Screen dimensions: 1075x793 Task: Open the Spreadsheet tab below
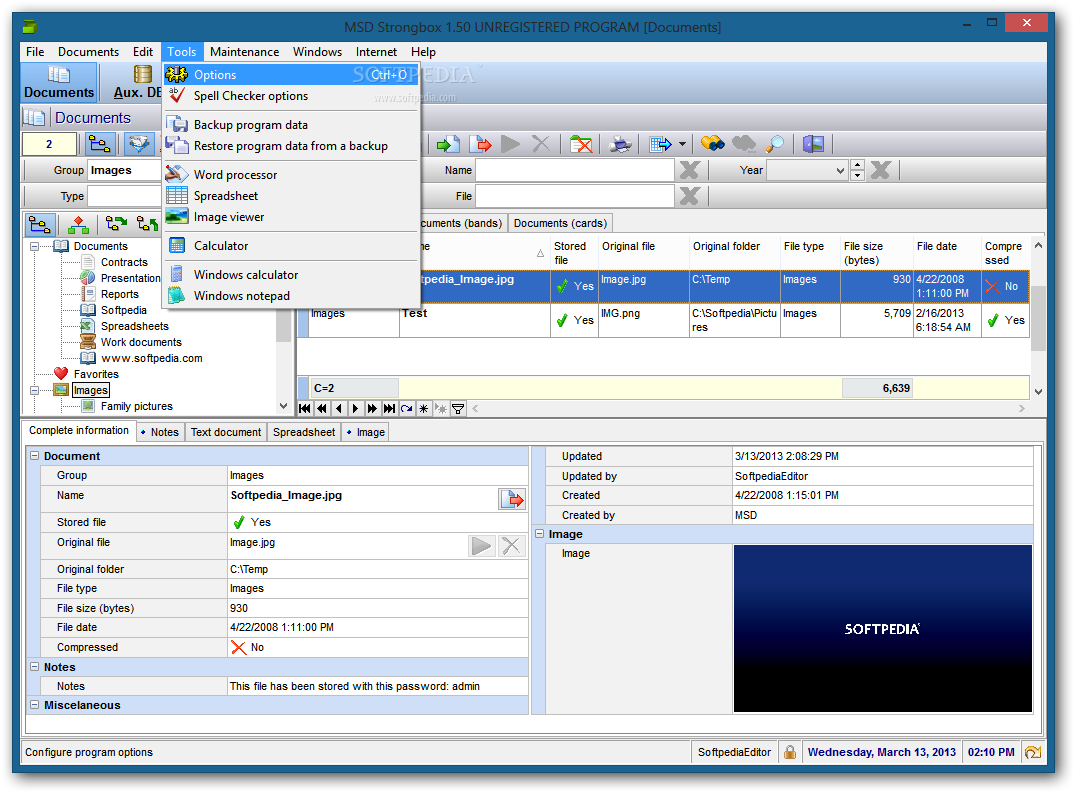pyautogui.click(x=304, y=432)
